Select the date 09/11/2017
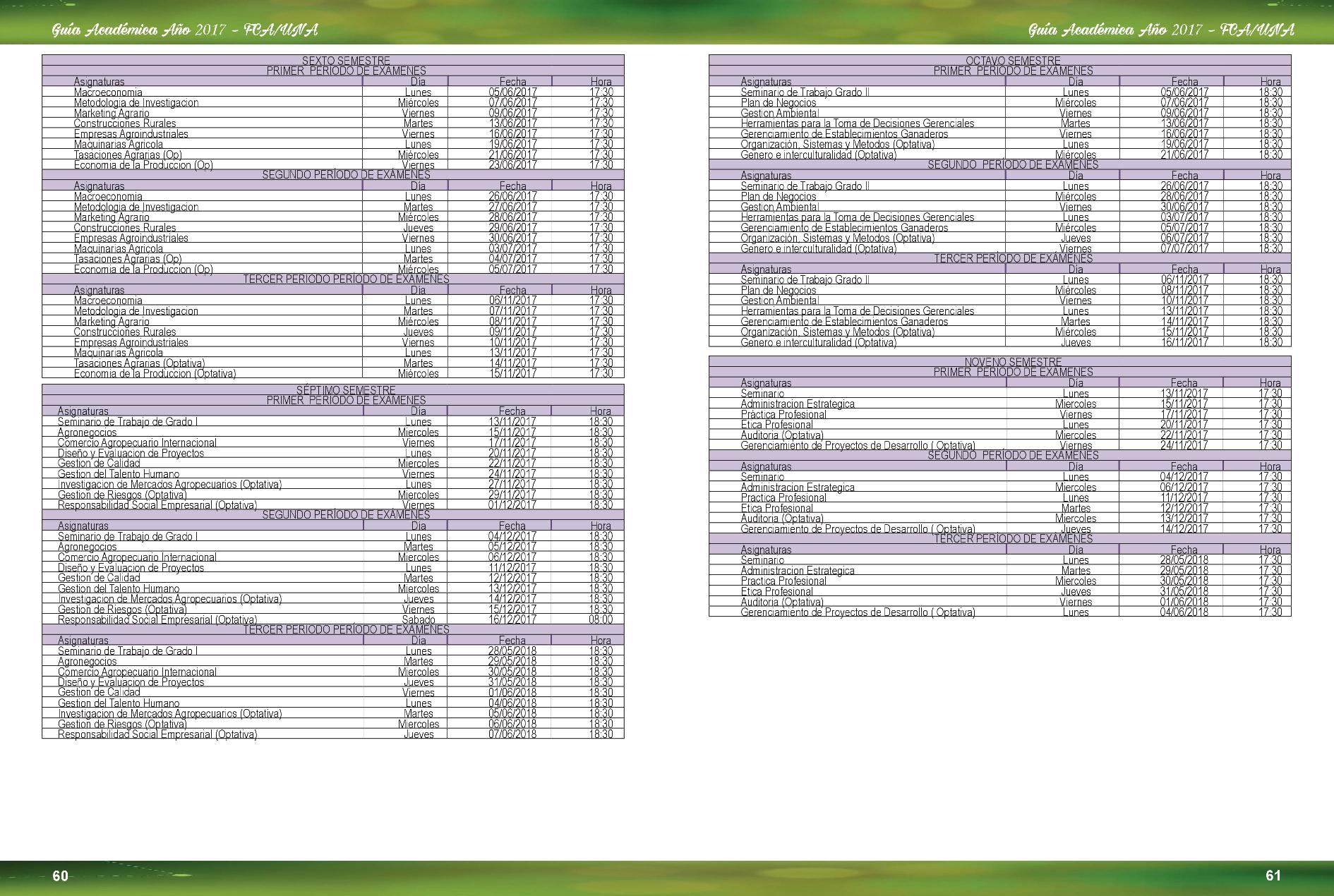 click(513, 332)
